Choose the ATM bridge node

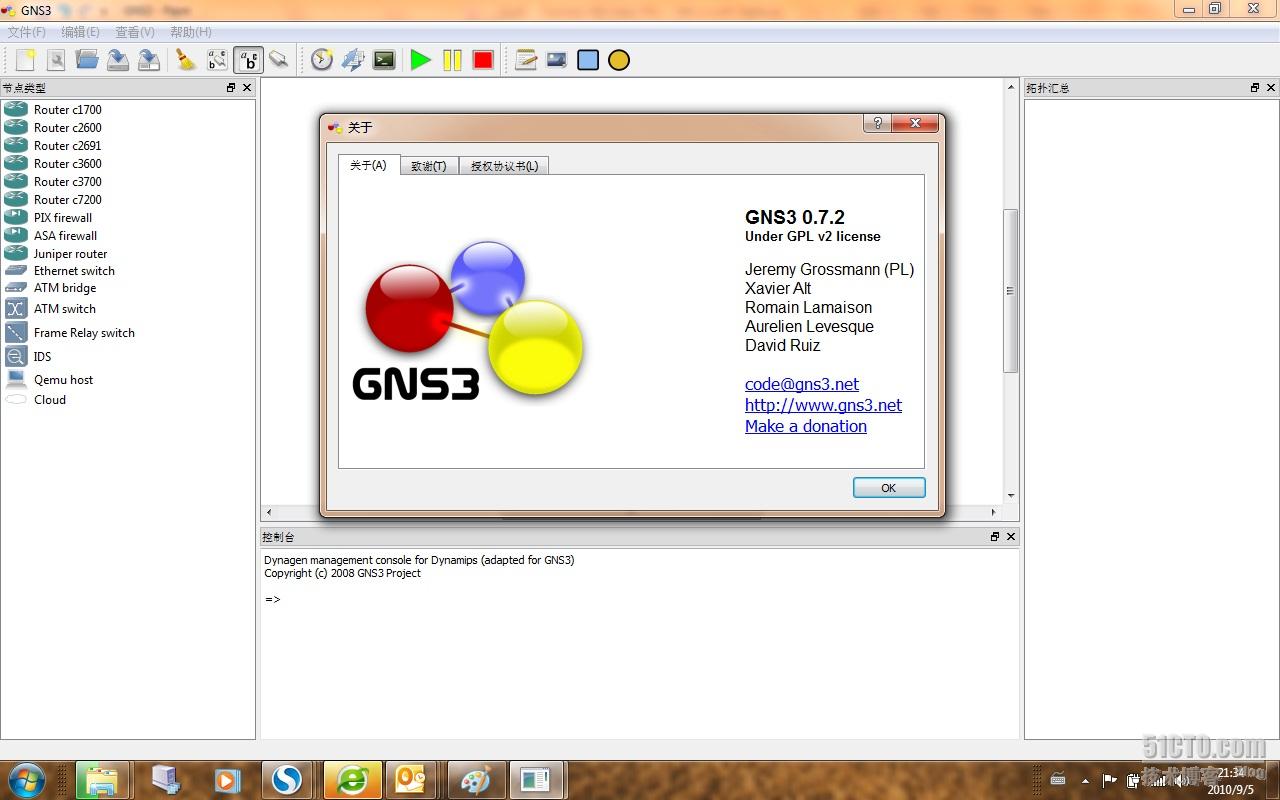tap(65, 288)
